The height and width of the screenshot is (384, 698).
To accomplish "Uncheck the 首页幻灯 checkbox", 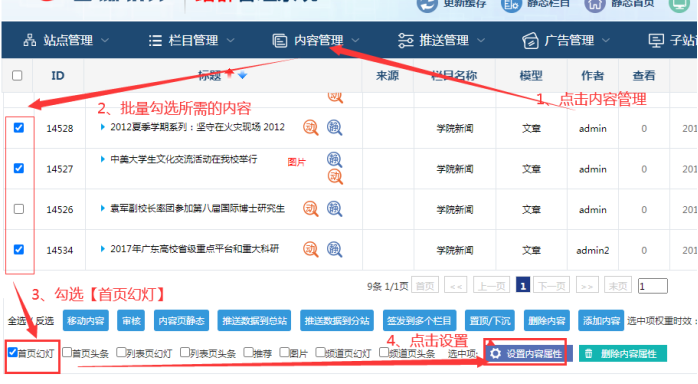I will (12, 352).
